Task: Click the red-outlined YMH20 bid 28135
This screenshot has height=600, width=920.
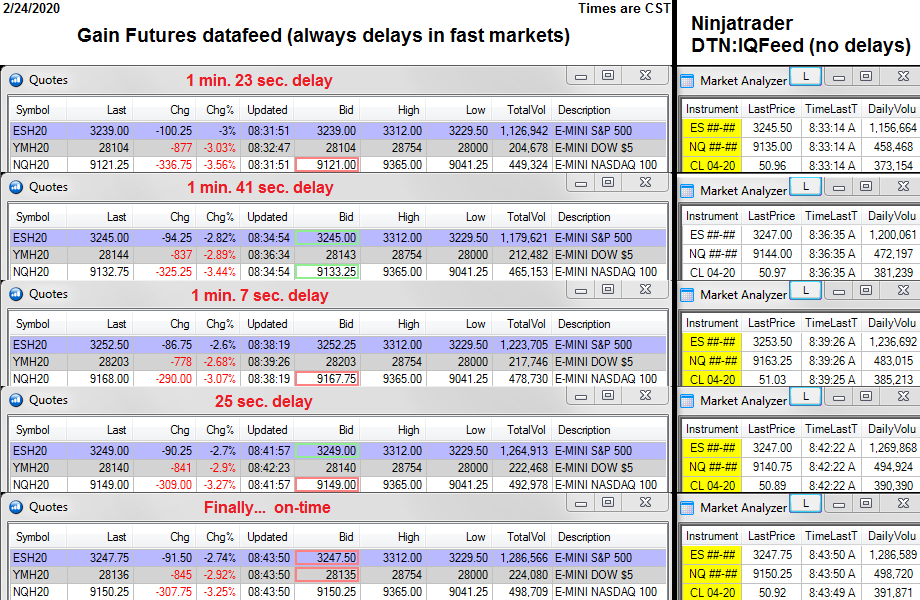Action: click(x=327, y=575)
